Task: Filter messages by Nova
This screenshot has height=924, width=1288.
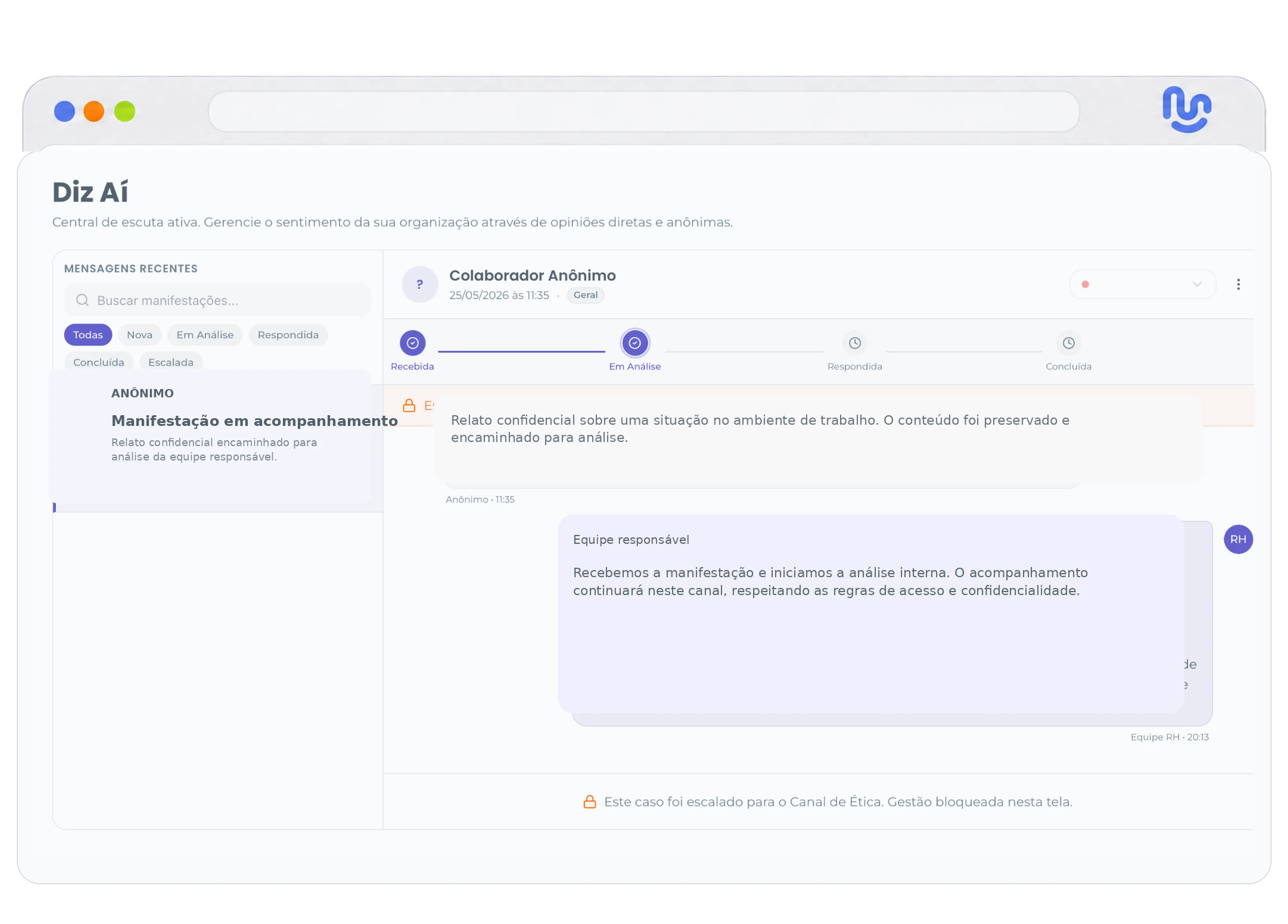Action: pyautogui.click(x=140, y=335)
